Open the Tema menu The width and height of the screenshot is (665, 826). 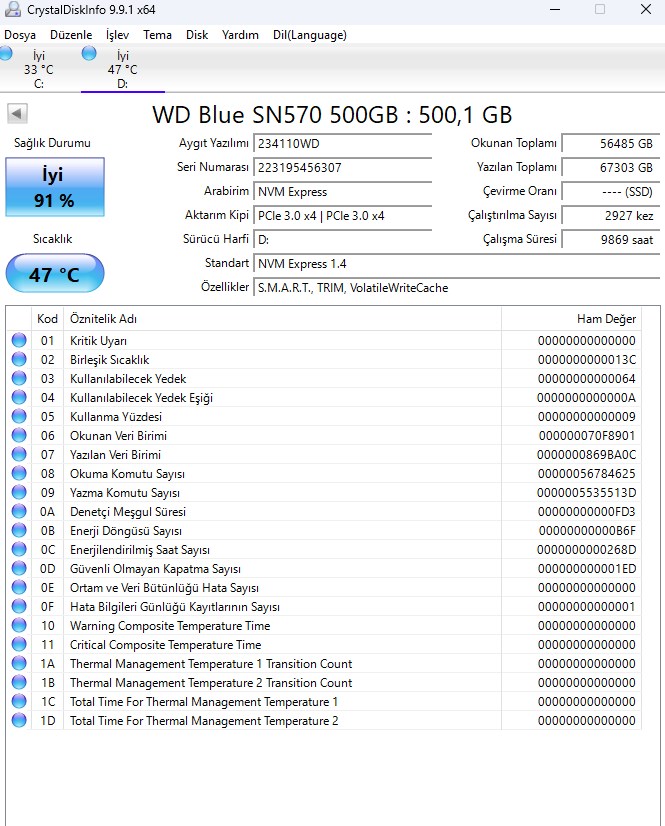(158, 35)
